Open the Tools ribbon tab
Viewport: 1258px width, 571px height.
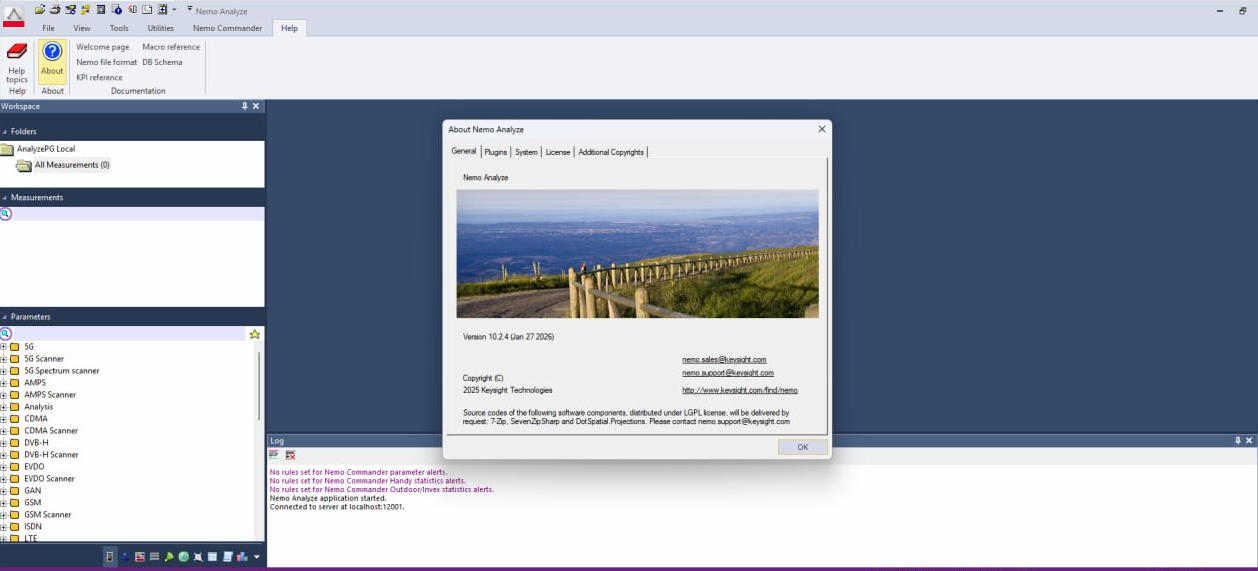[119, 28]
